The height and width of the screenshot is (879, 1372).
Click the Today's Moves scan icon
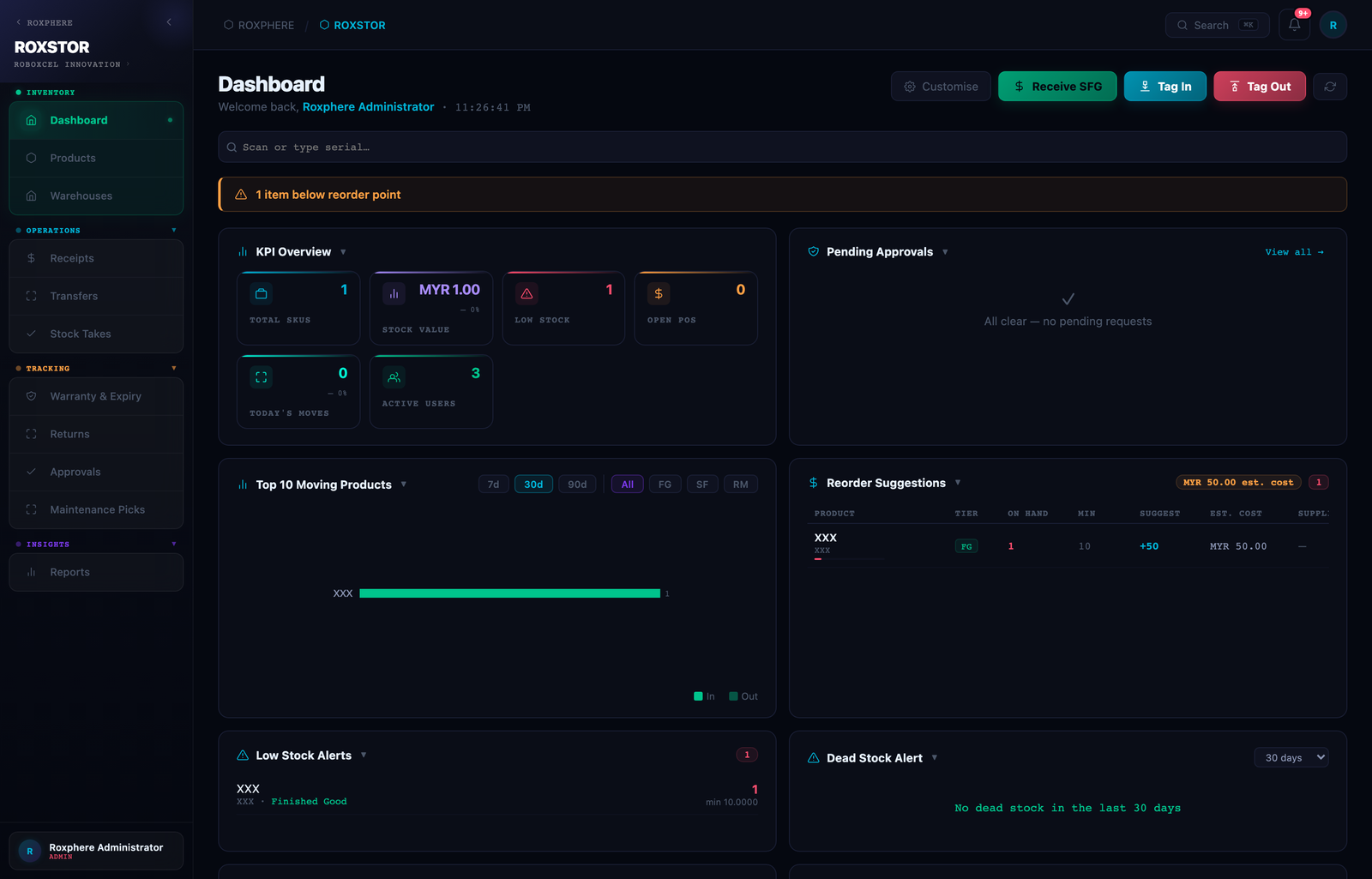pos(262,376)
